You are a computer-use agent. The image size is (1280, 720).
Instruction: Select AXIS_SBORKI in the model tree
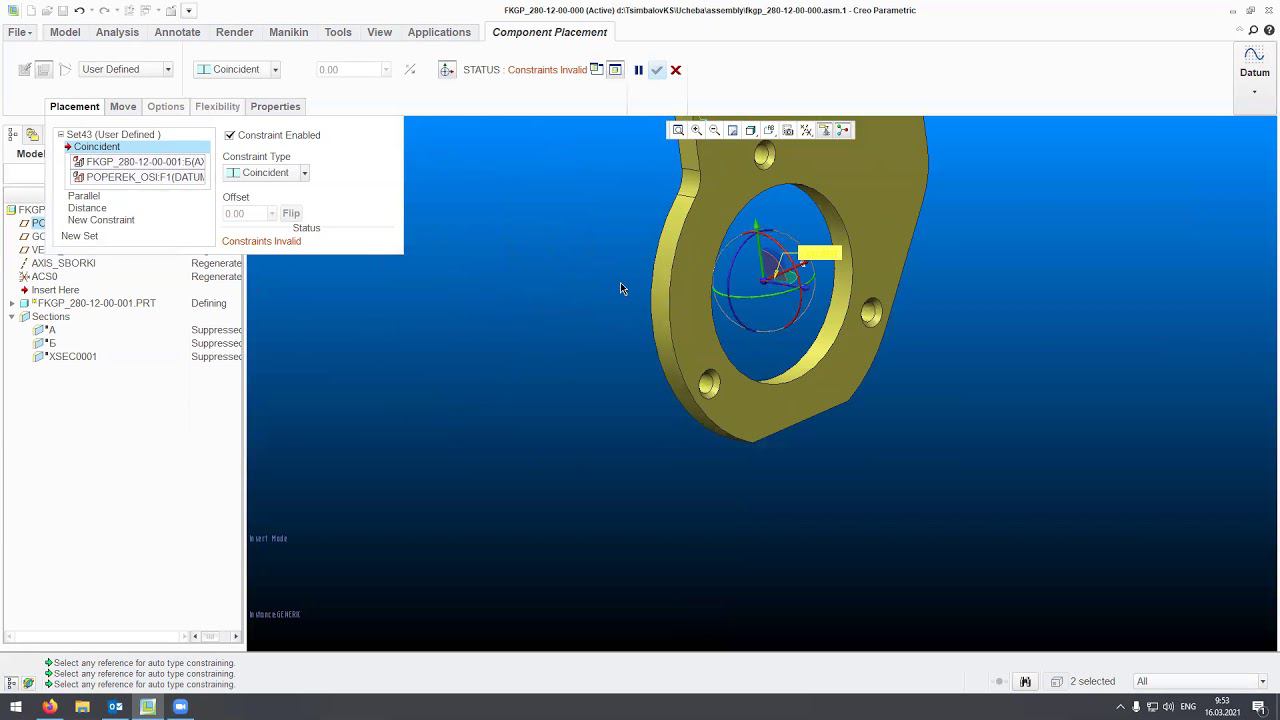[x=63, y=263]
